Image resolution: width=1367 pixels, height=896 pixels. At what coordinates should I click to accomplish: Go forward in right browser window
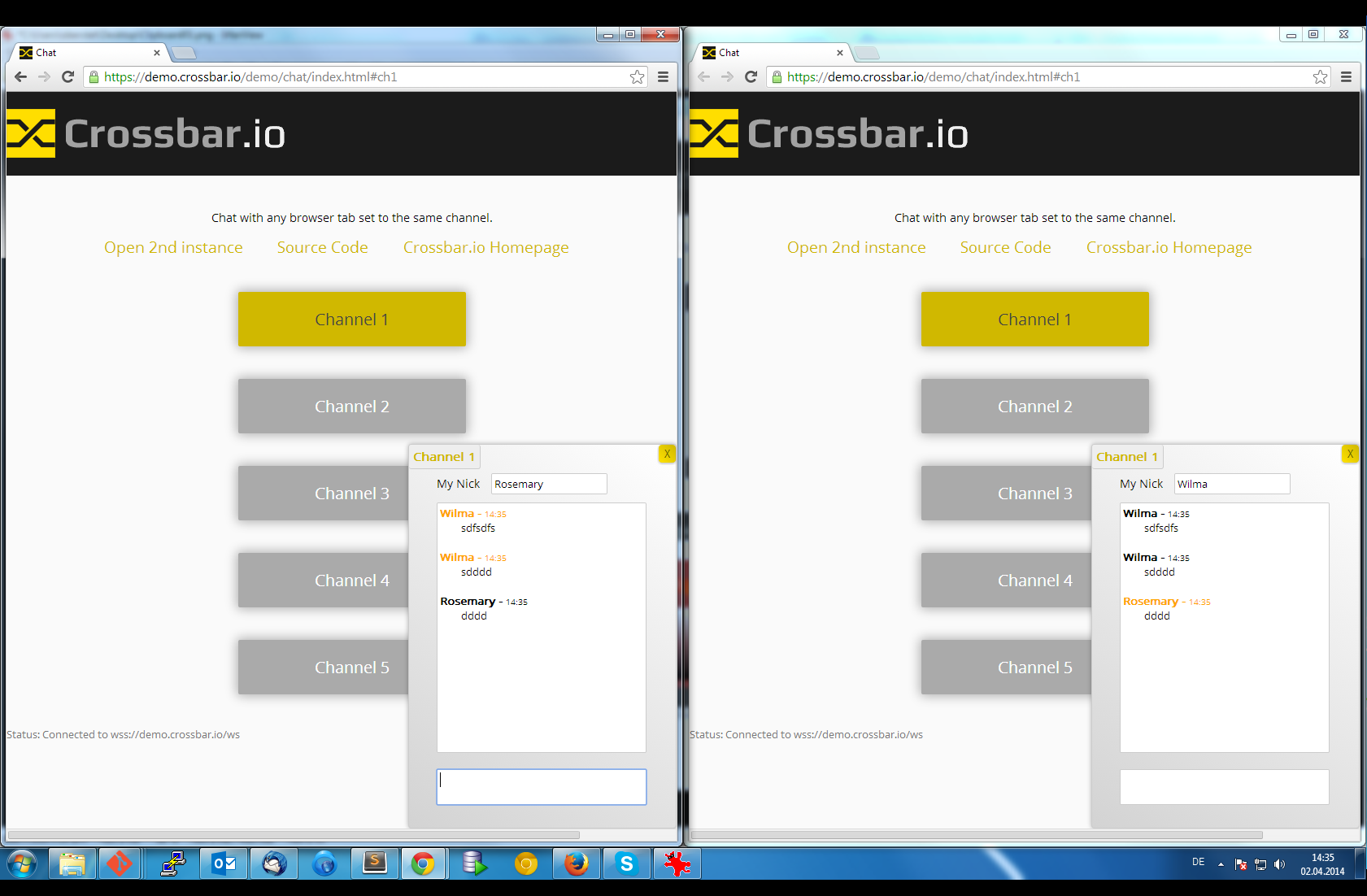click(728, 76)
